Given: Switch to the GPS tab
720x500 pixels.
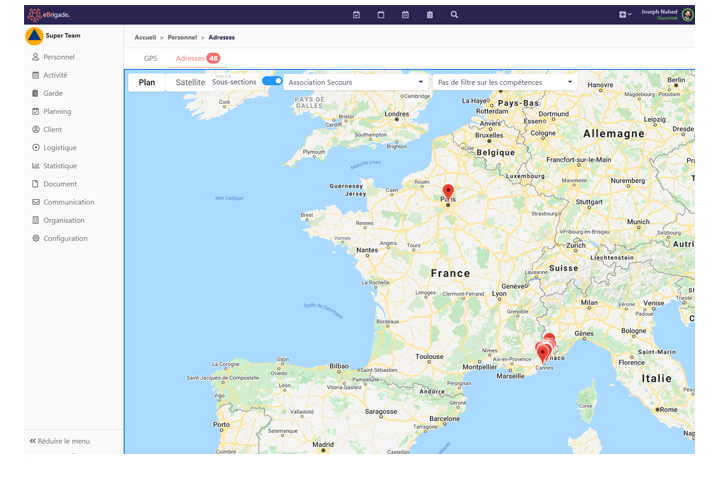Looking at the screenshot, I should pos(150,58).
